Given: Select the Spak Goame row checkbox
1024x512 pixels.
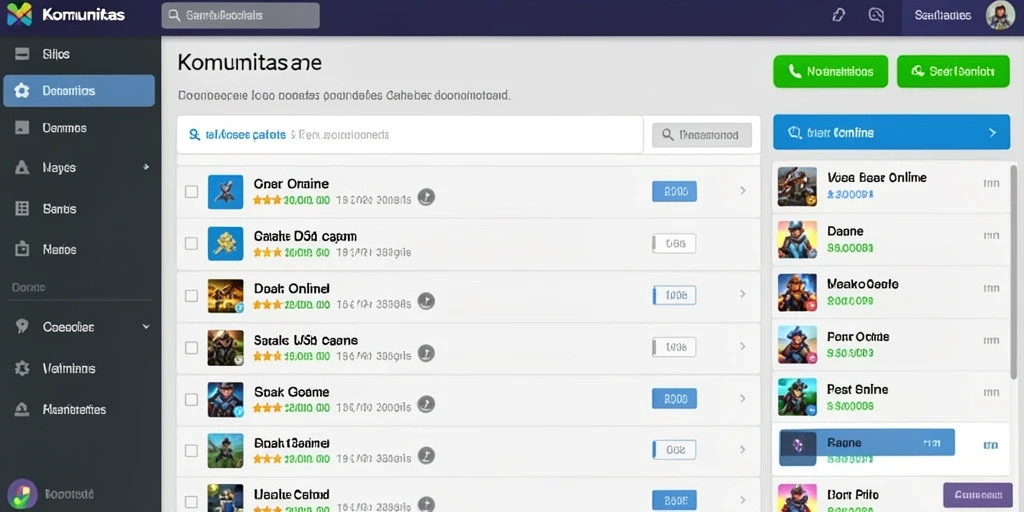Looking at the screenshot, I should pos(191,399).
